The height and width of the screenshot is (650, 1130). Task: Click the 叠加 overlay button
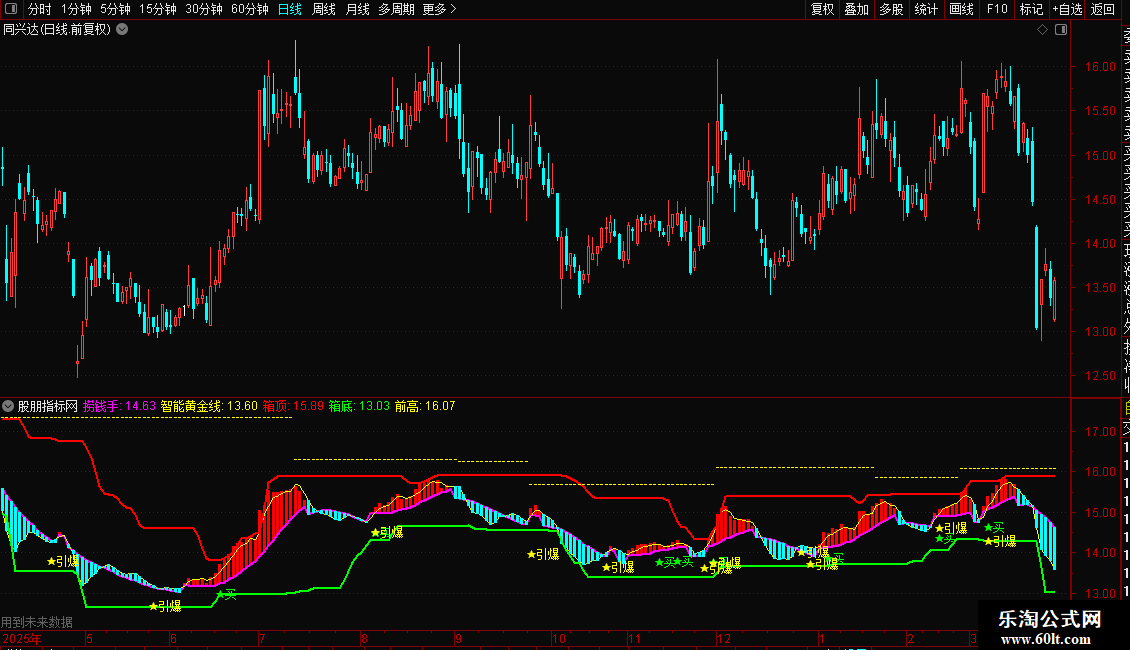point(857,9)
